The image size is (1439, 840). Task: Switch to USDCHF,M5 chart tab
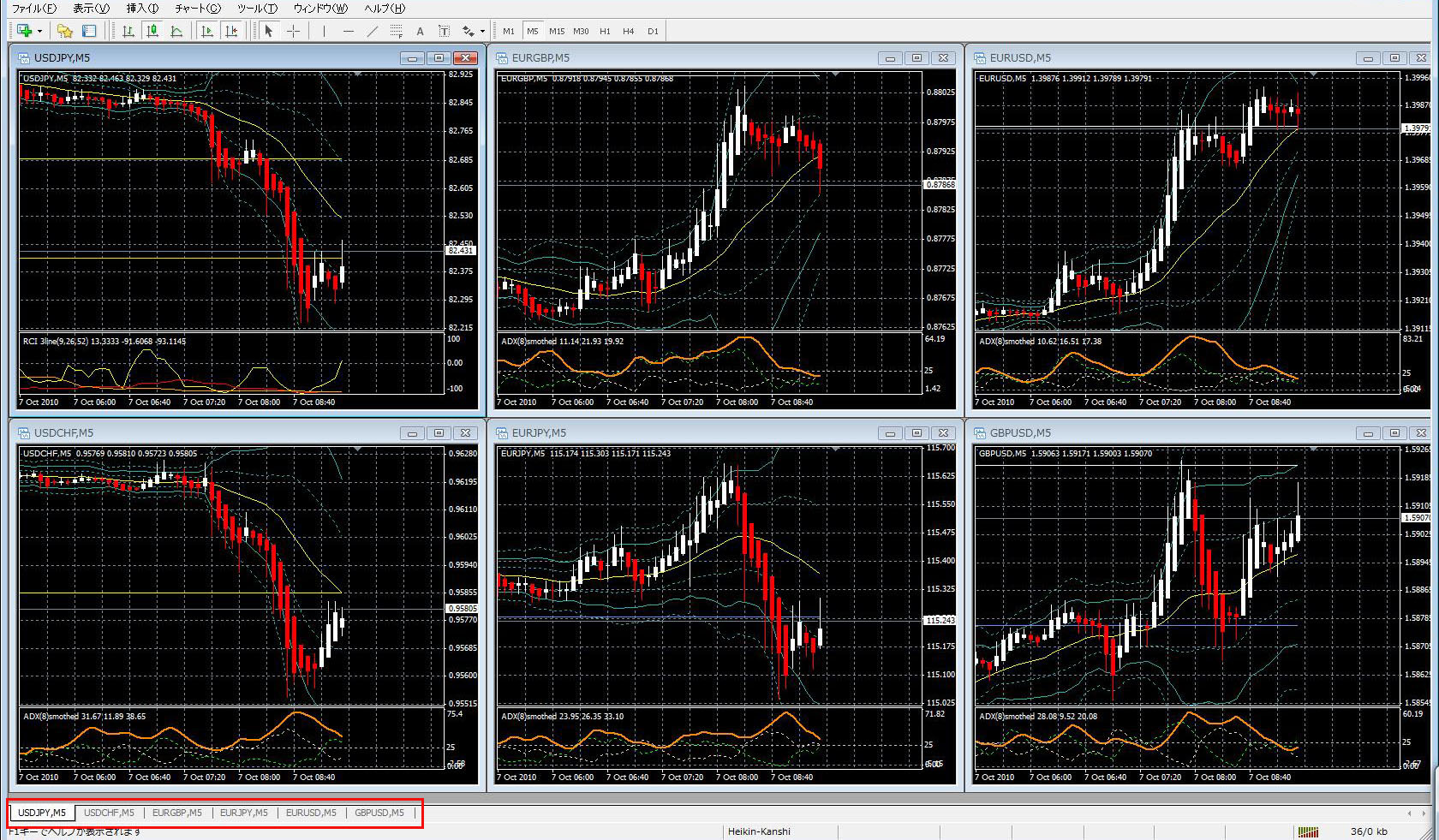click(x=109, y=813)
